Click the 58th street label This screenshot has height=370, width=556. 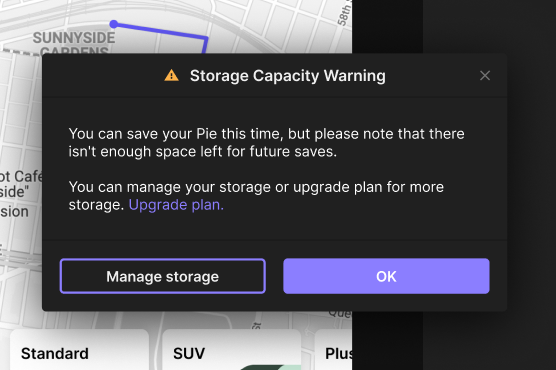[x=344, y=14]
